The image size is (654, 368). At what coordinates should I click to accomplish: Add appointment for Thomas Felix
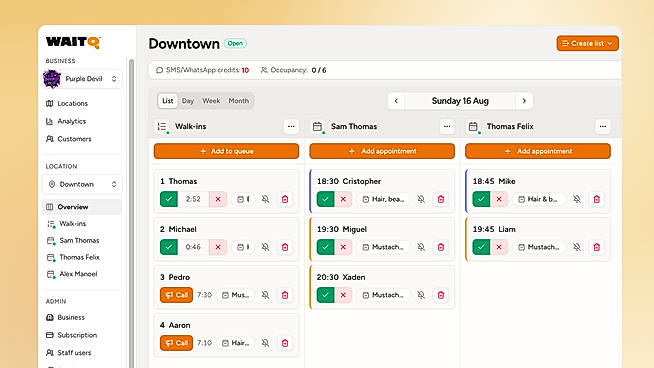[538, 151]
